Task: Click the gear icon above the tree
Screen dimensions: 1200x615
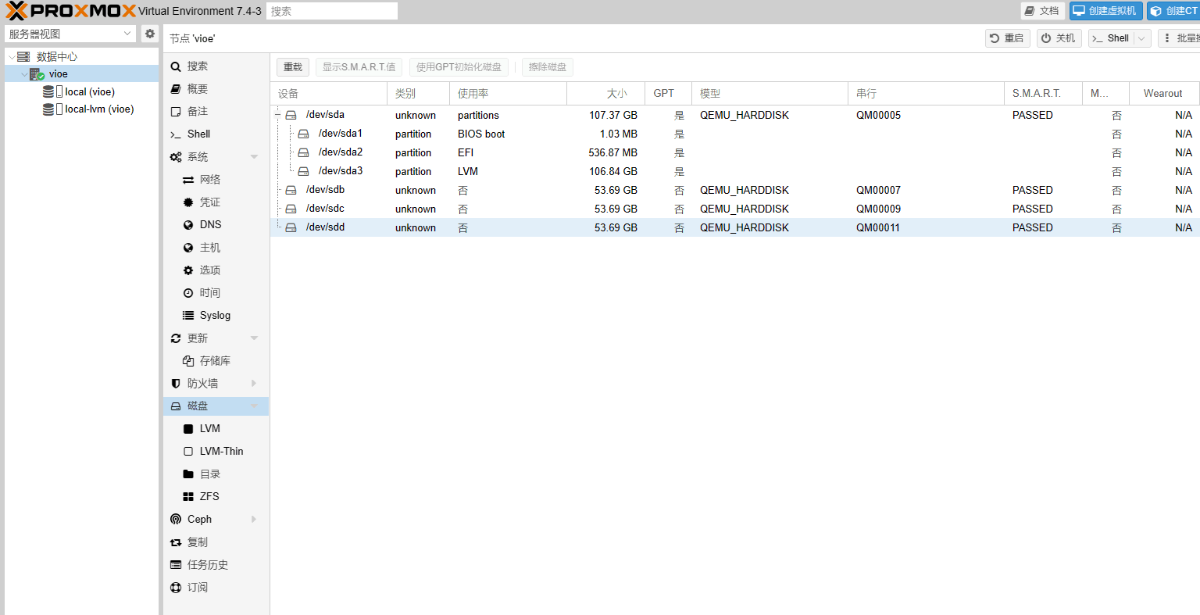Action: pyautogui.click(x=149, y=33)
